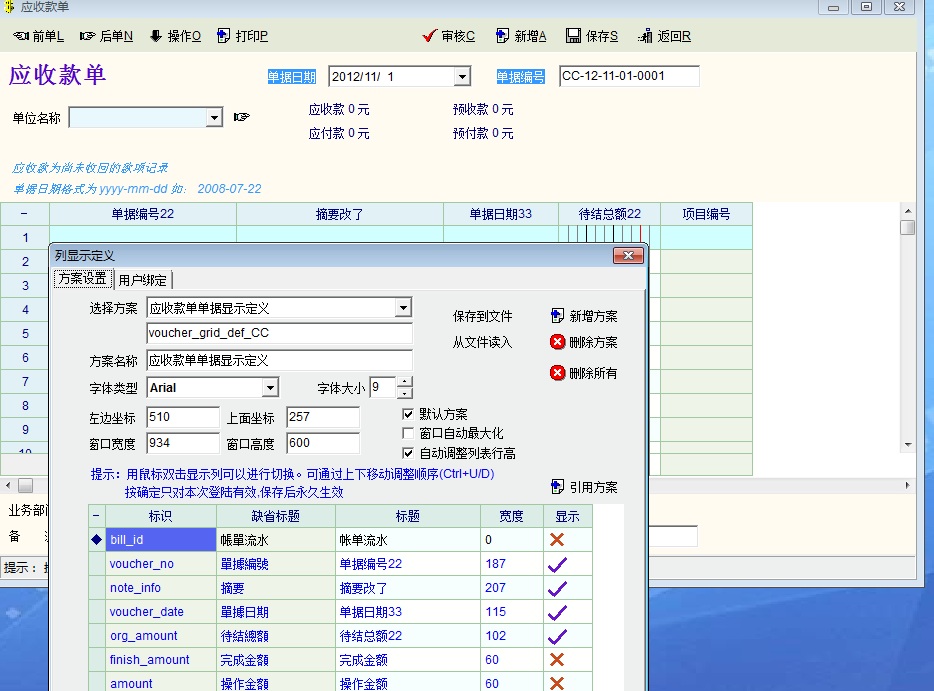Click the 保存 save disk icon
934x691 pixels.
(x=573, y=36)
